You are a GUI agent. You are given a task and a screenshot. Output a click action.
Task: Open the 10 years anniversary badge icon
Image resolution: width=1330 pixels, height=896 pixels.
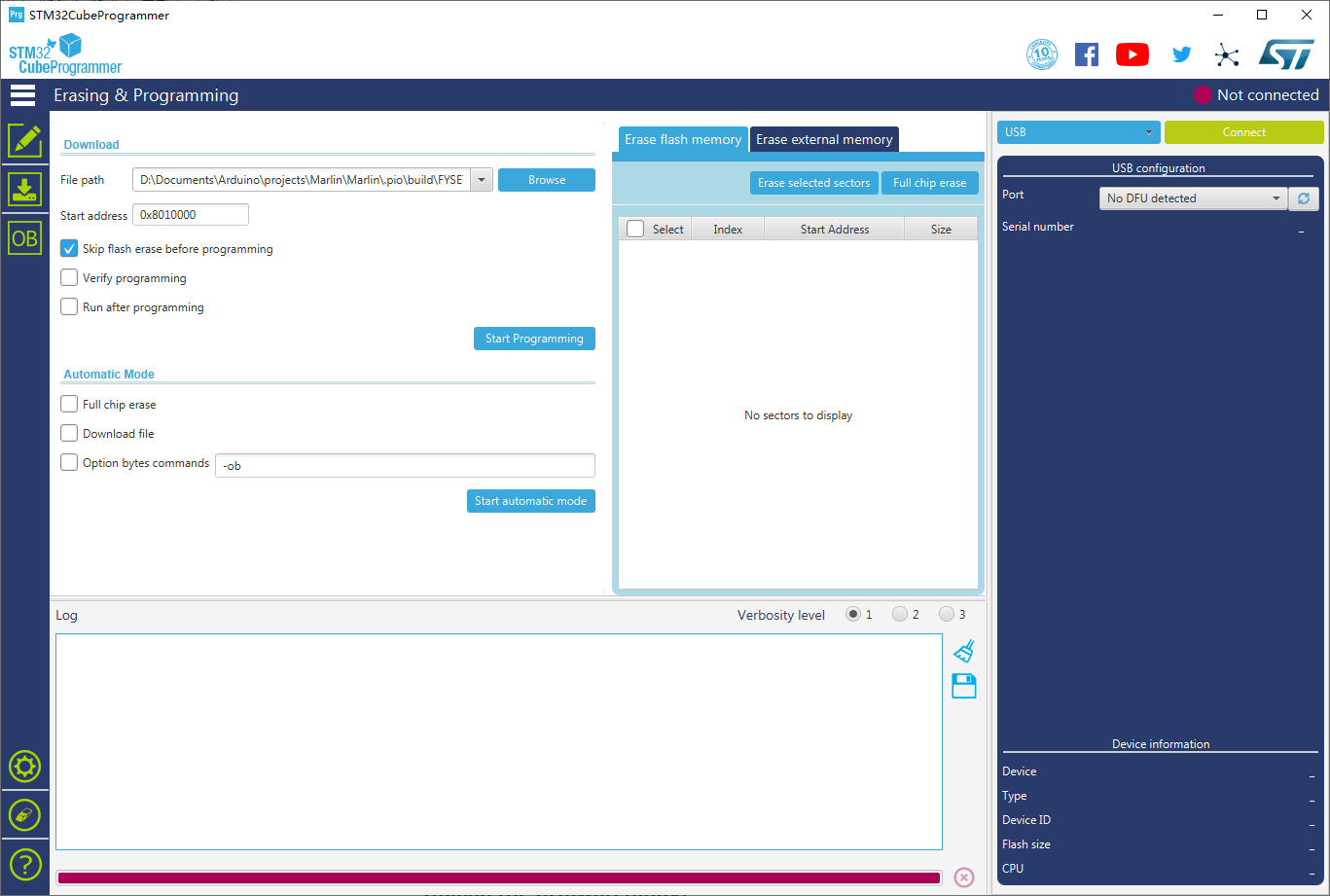(1042, 54)
